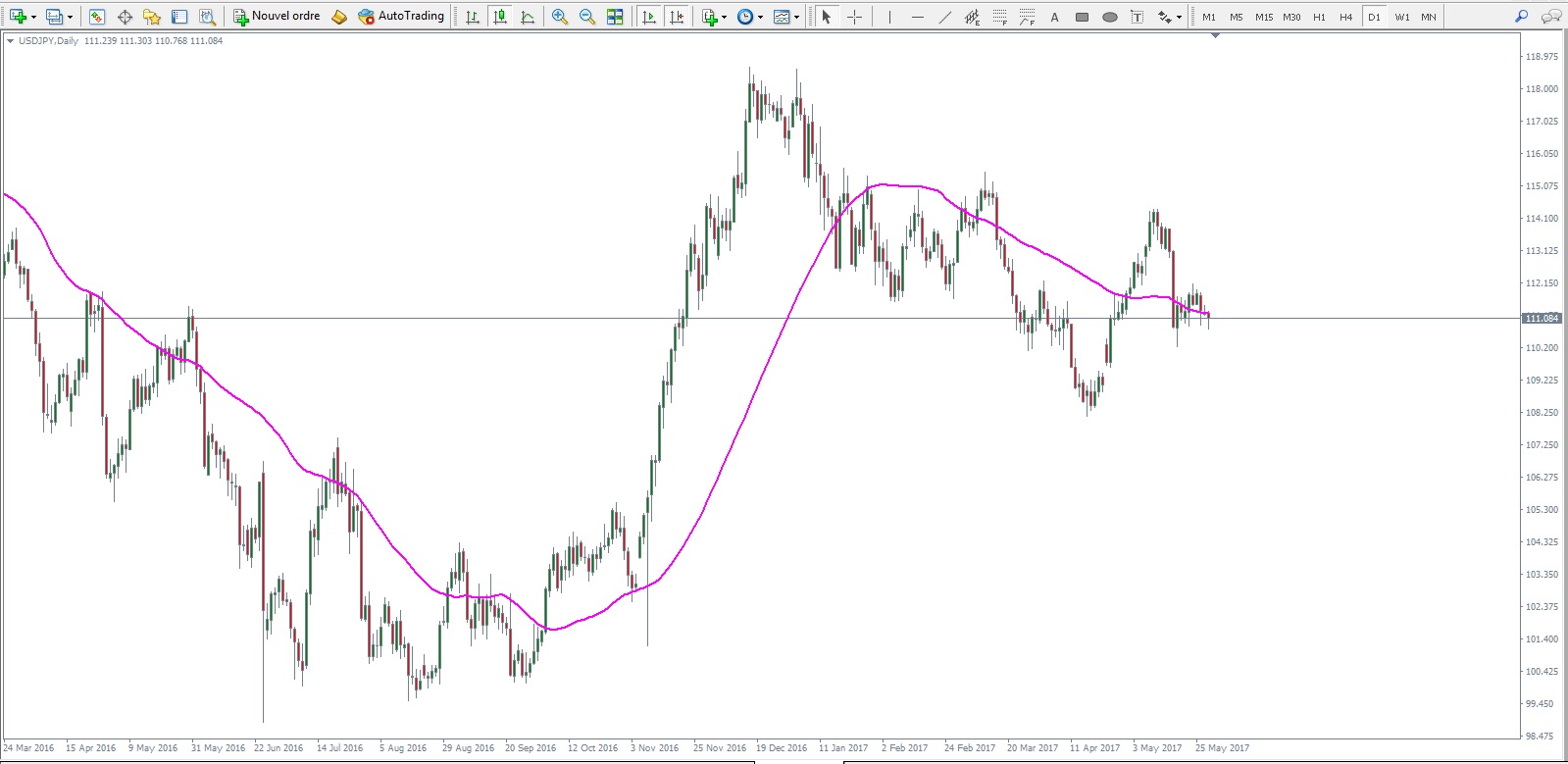Screen dimensions: 1568x764
Task: Select the equidistant channel tool
Action: click(x=972, y=17)
